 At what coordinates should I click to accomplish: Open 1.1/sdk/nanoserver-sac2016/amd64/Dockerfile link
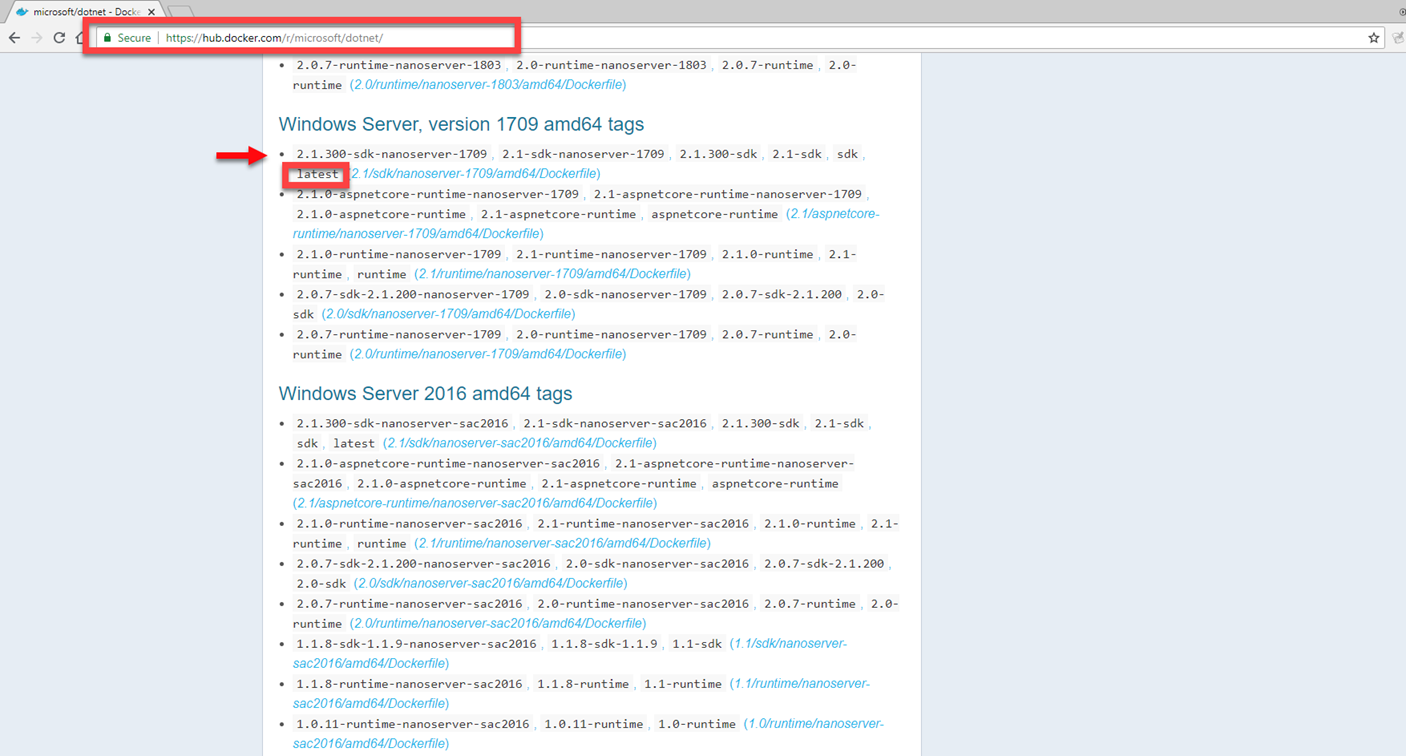click(570, 653)
